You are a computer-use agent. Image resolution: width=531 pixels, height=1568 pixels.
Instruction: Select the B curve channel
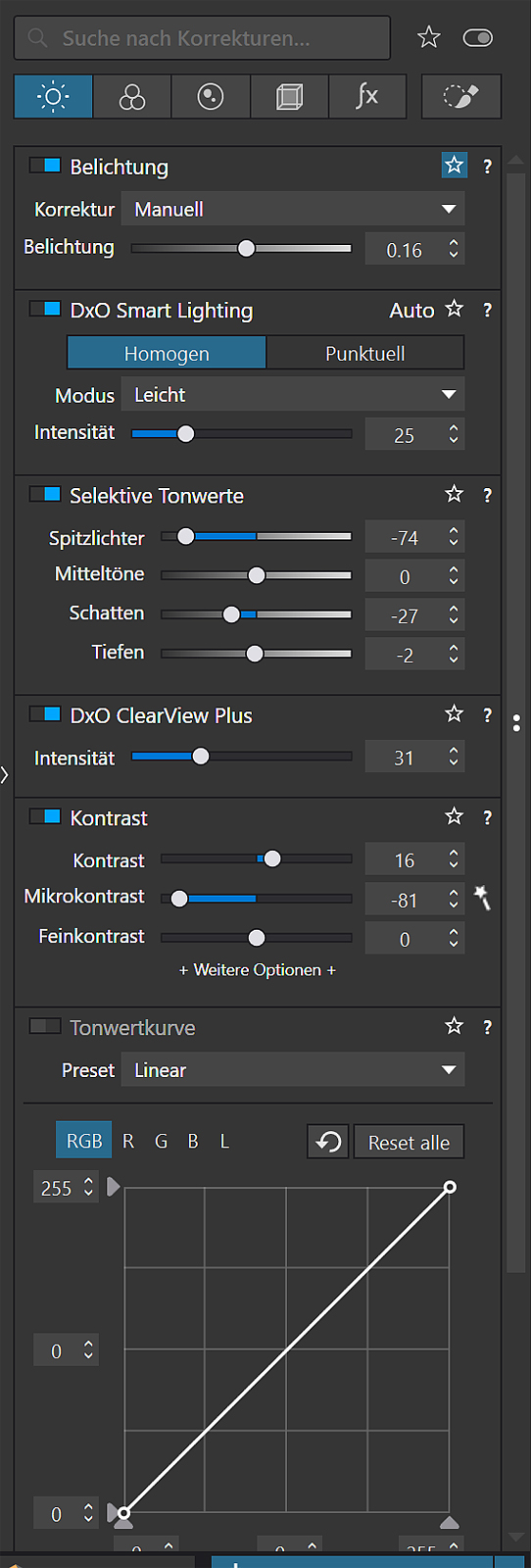[x=193, y=1141]
